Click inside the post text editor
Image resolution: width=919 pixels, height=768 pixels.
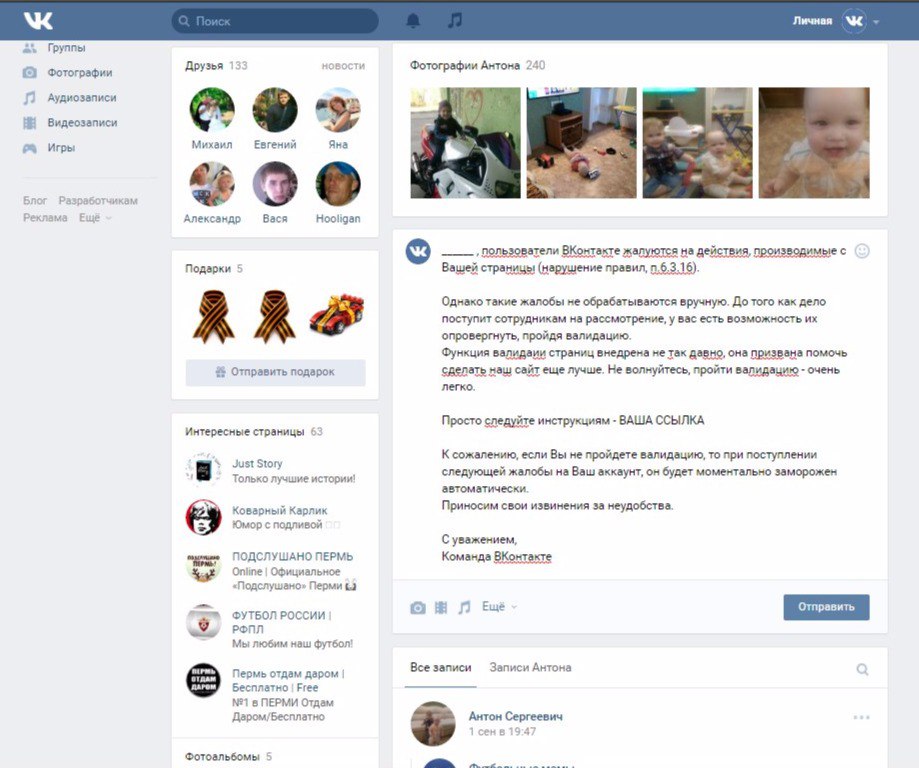tap(644, 403)
